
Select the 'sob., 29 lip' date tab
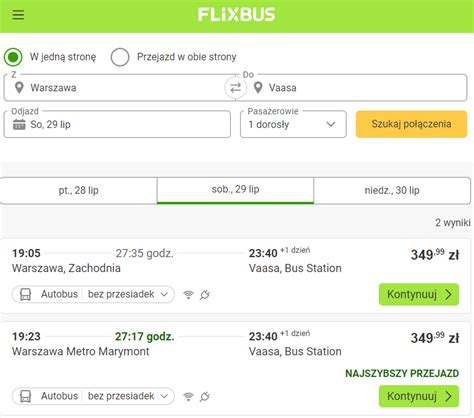pos(235,190)
